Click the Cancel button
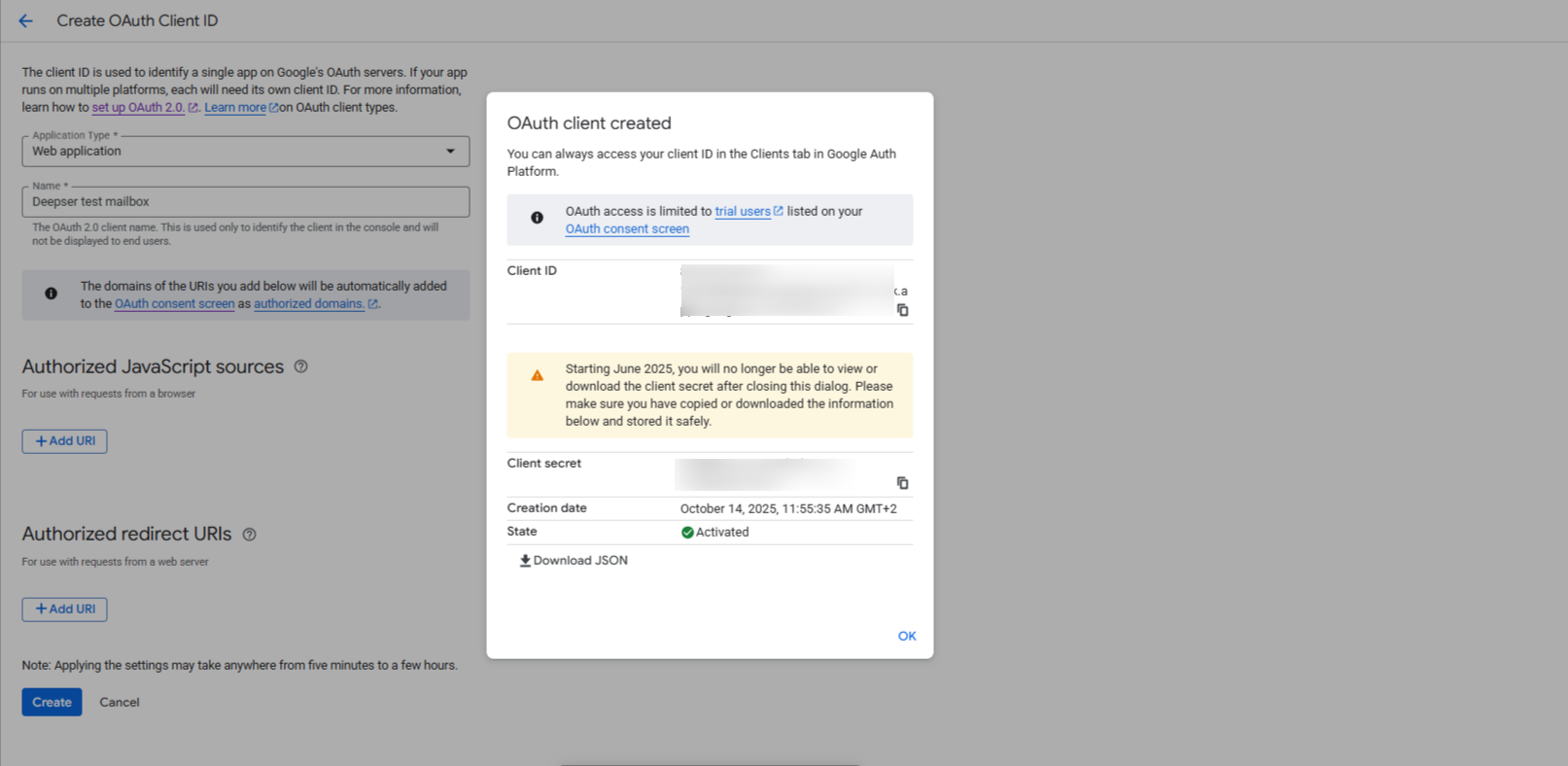1568x766 pixels. pos(120,702)
